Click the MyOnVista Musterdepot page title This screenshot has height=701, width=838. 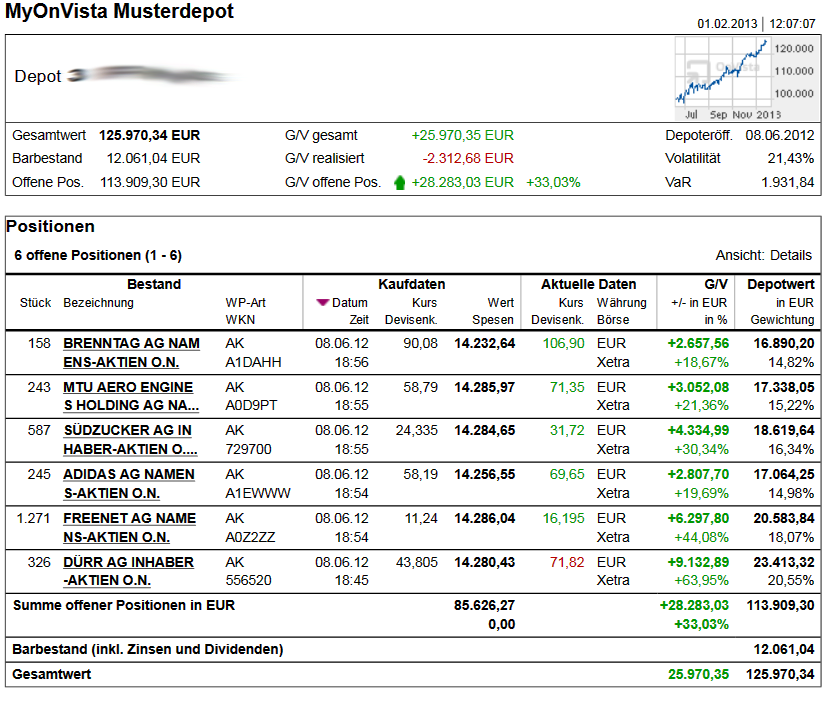point(119,11)
